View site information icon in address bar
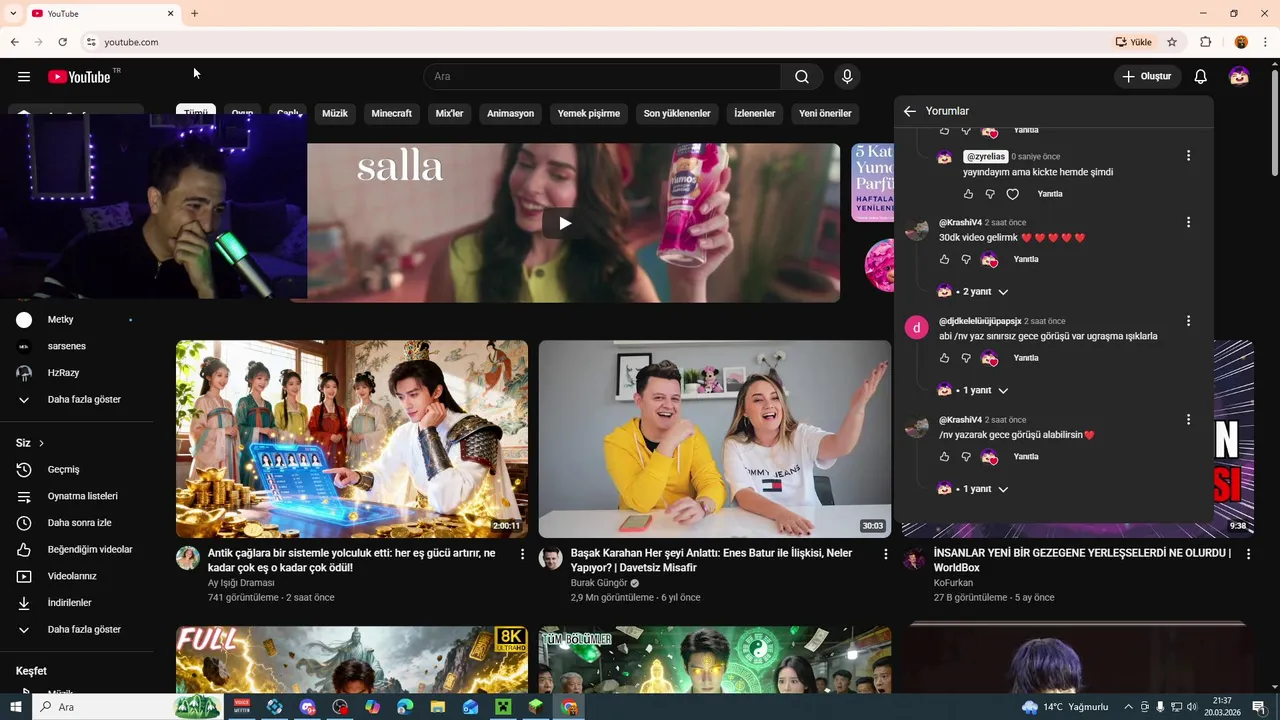 click(91, 42)
